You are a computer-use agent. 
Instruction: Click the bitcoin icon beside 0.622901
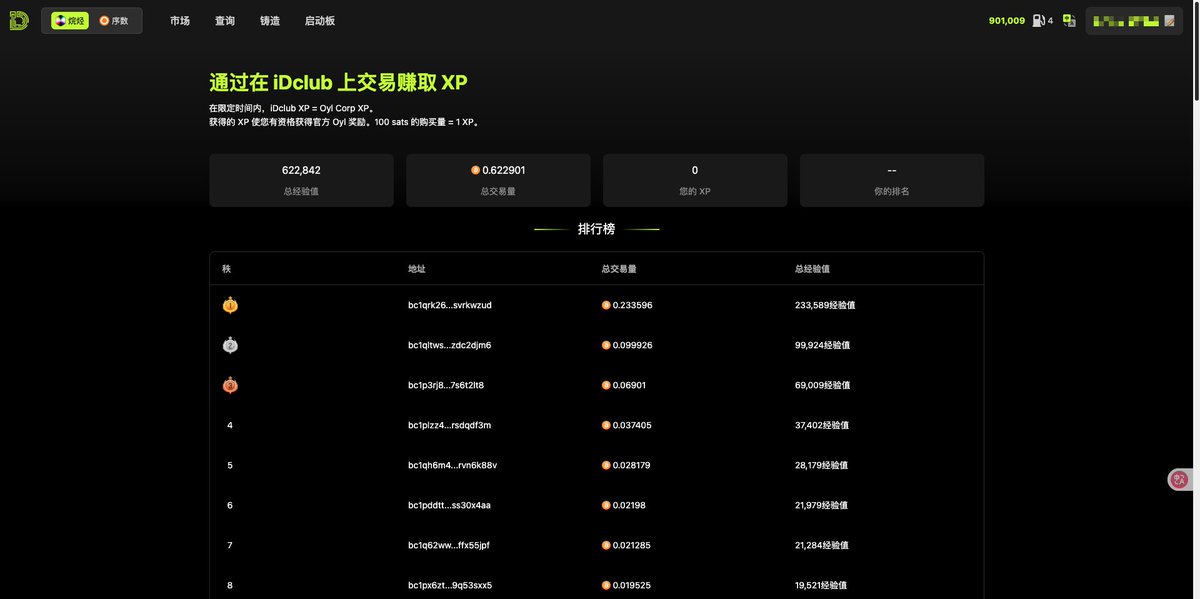click(x=476, y=171)
